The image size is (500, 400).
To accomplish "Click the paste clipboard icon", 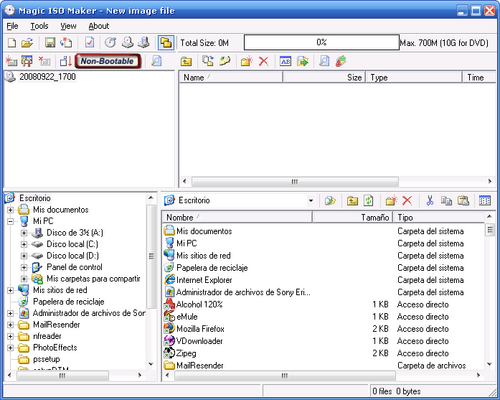I will coord(463,201).
